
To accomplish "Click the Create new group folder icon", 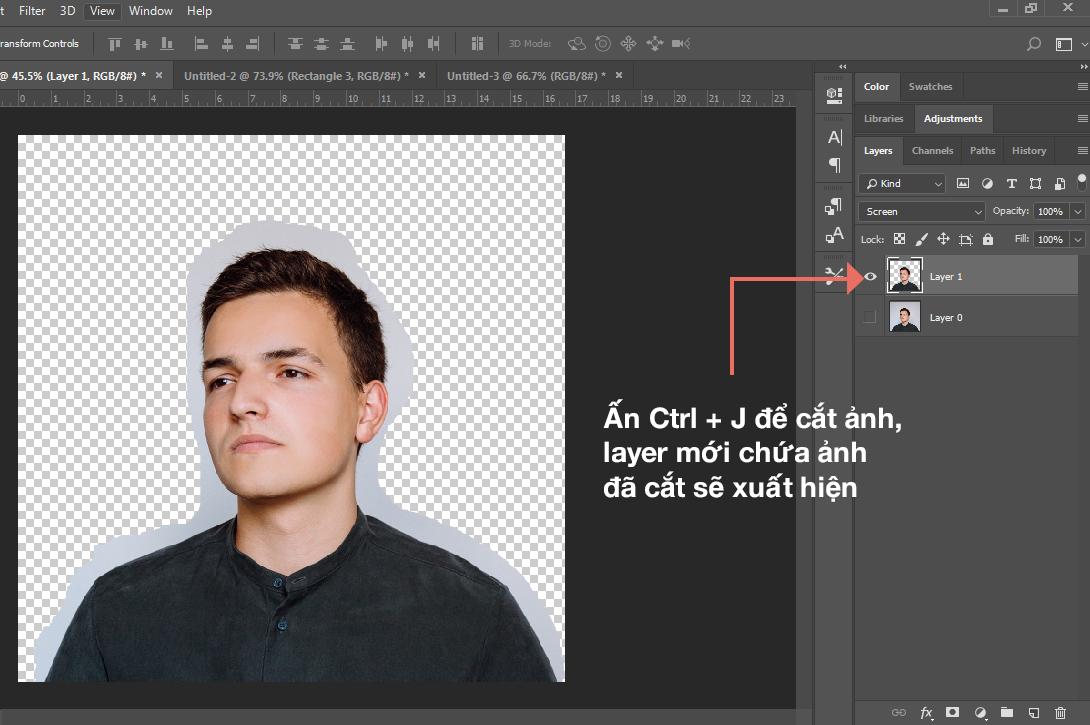I will 1008,712.
